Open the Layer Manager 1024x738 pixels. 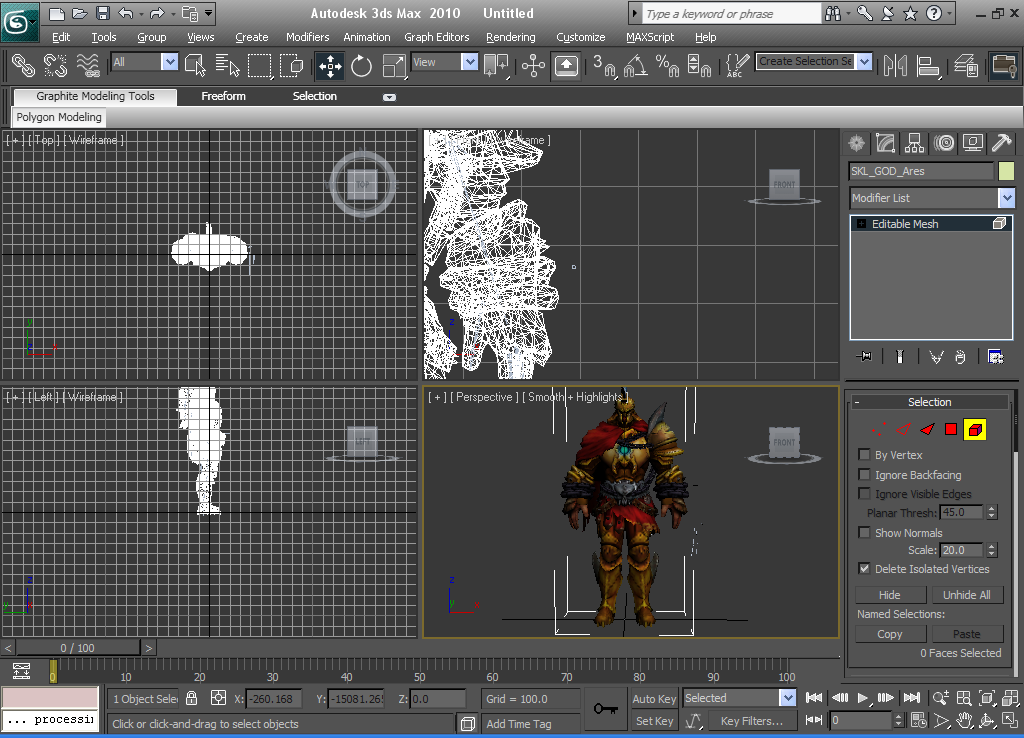(965, 65)
